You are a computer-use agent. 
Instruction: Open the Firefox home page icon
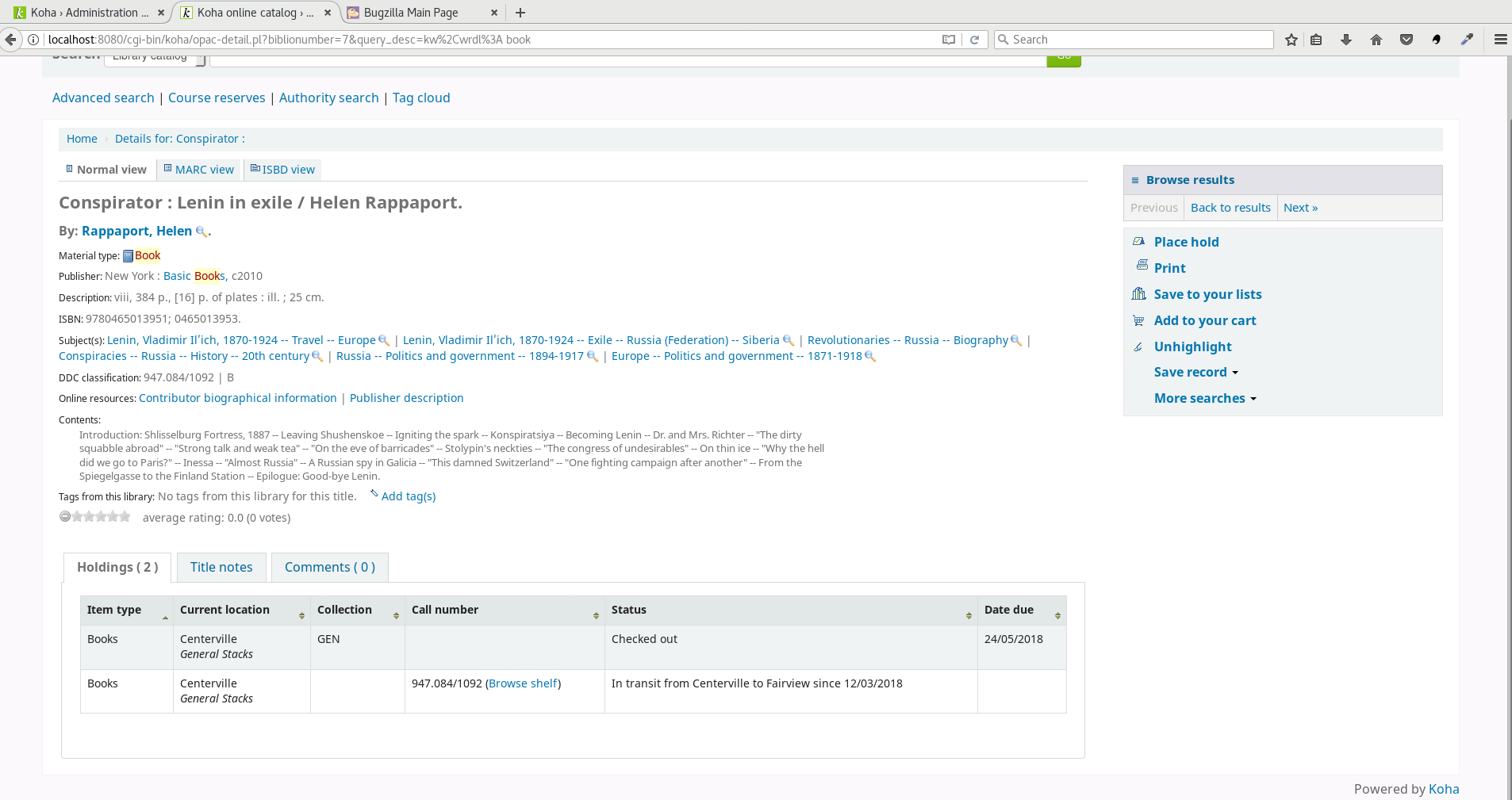(1376, 40)
